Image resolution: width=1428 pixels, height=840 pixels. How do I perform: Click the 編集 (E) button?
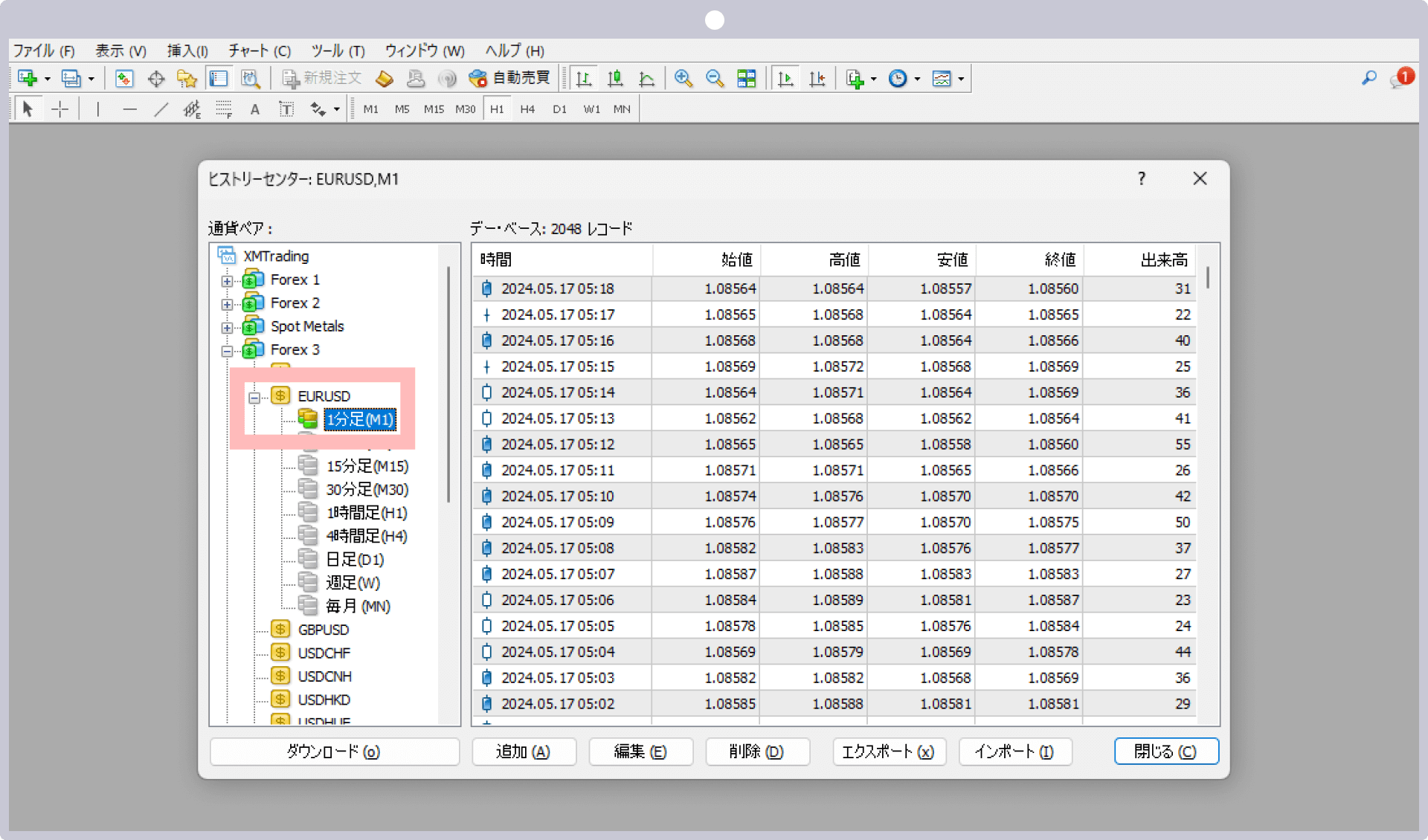point(640,752)
